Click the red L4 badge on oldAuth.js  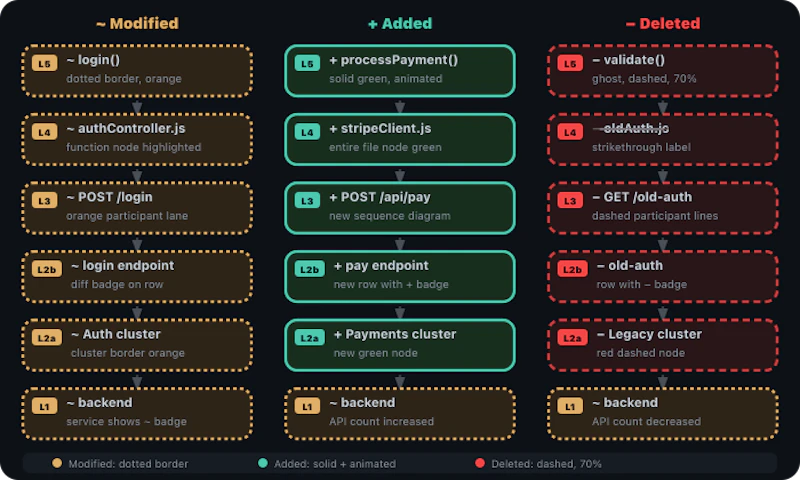click(x=570, y=132)
